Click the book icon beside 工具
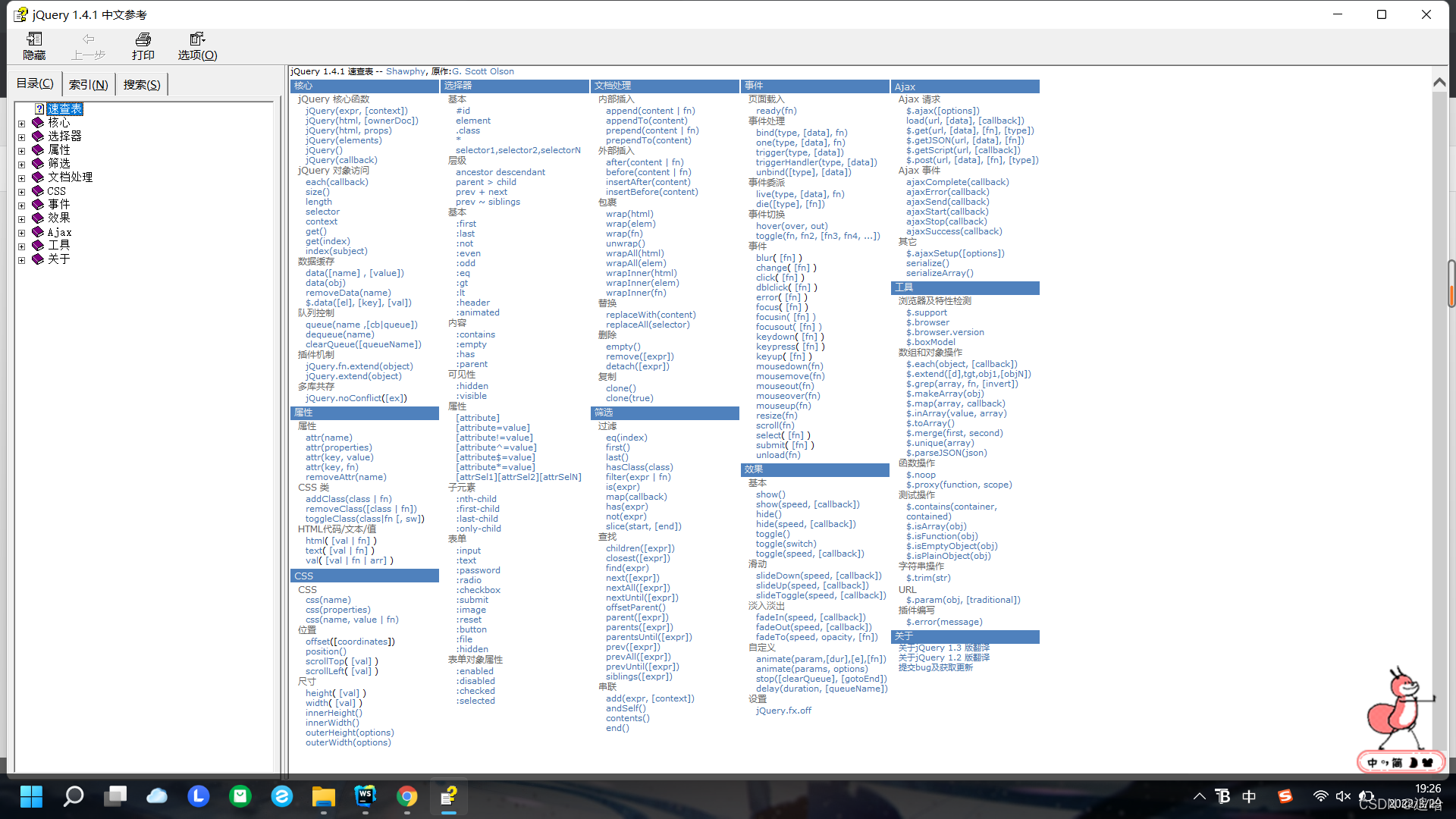Viewport: 1456px width, 819px height. click(38, 246)
